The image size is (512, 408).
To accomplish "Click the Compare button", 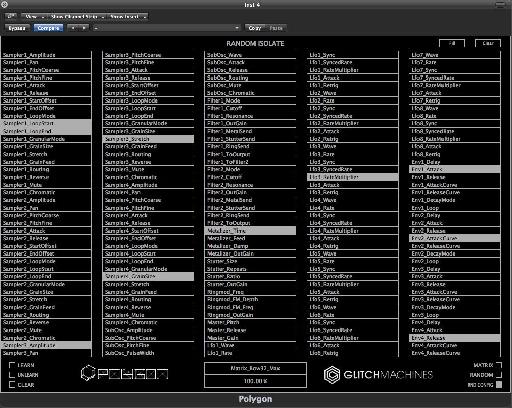I will [x=48, y=28].
